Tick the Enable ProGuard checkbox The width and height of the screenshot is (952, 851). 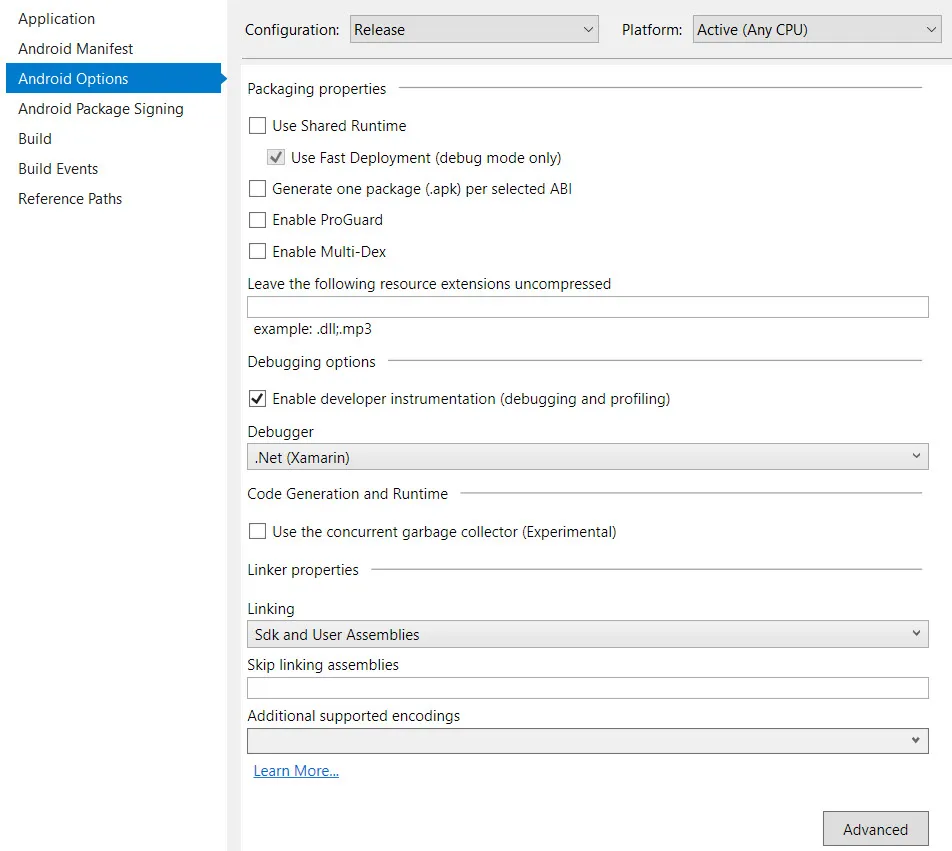pyautogui.click(x=257, y=220)
